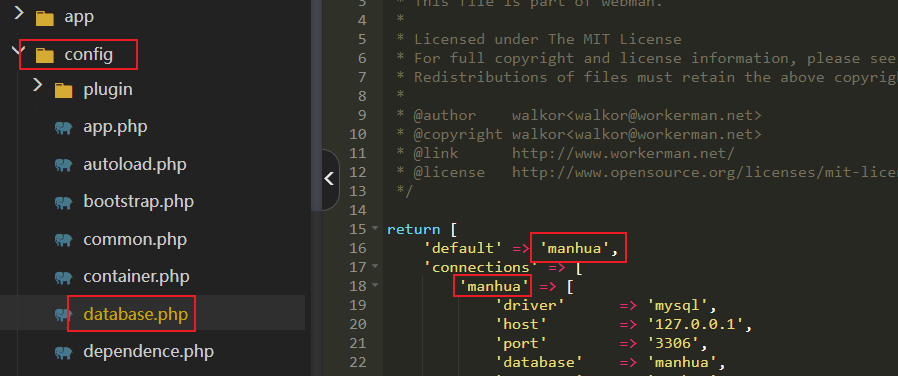Viewport: 898px width, 376px height.
Task: Click the app folder icon
Action: coord(45,18)
